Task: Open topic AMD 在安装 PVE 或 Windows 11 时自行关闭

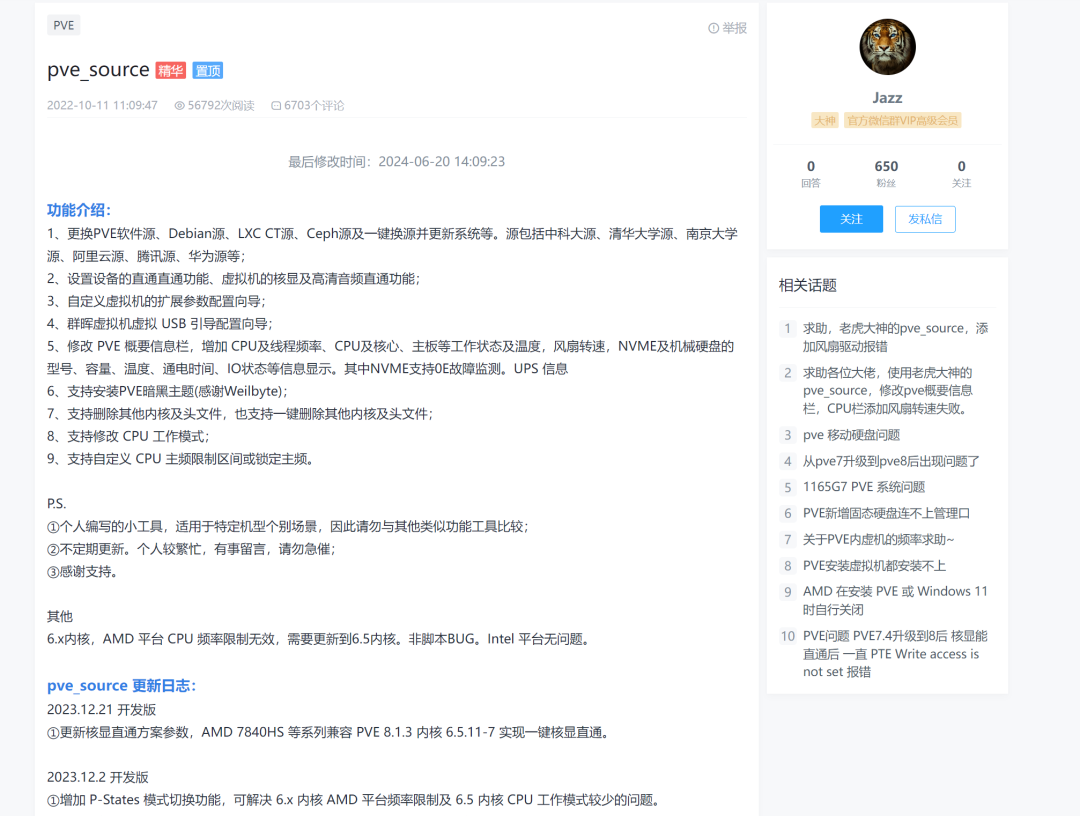Action: click(895, 600)
